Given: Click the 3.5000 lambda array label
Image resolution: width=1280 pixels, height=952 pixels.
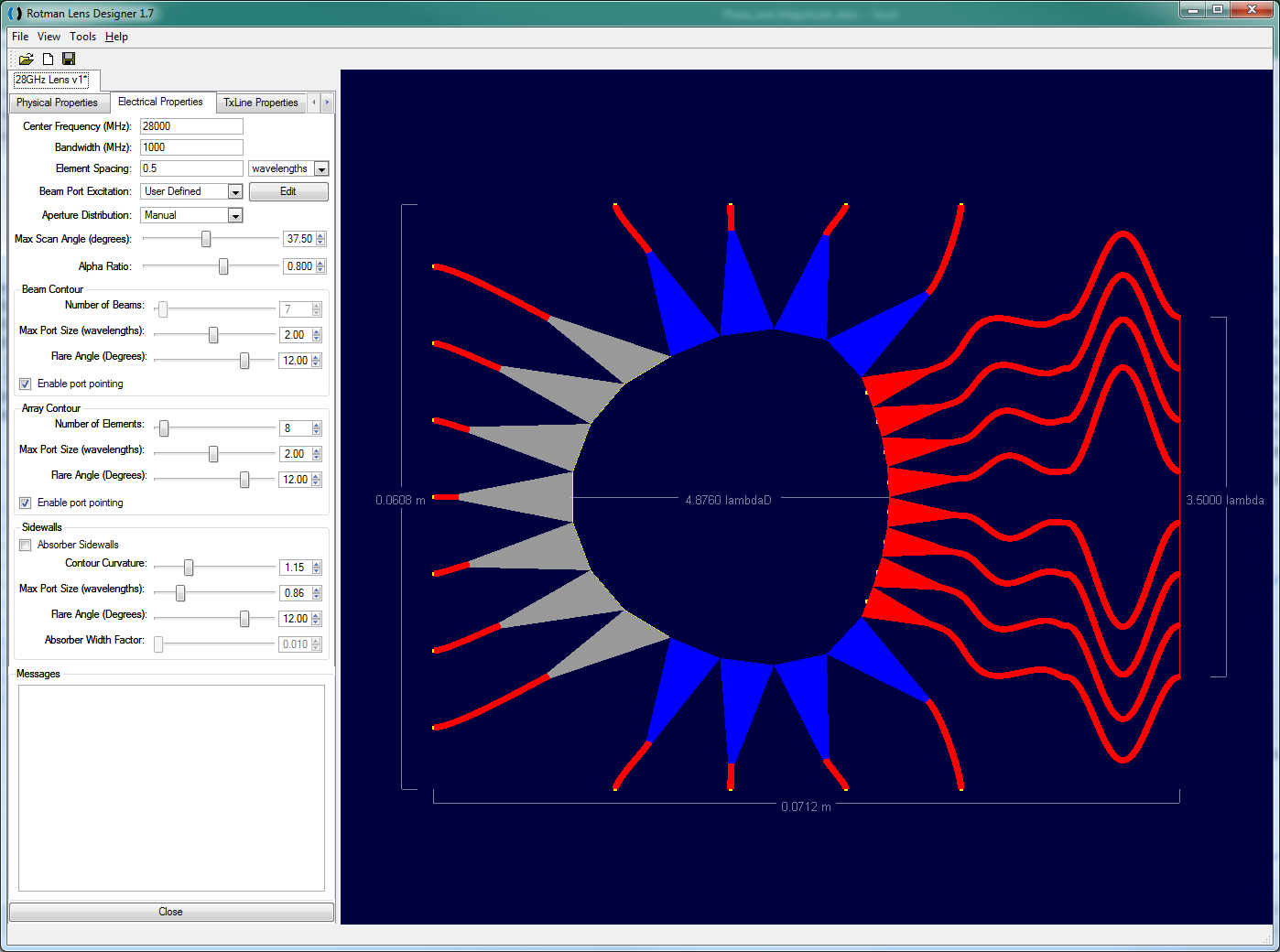Looking at the screenshot, I should point(1225,500).
